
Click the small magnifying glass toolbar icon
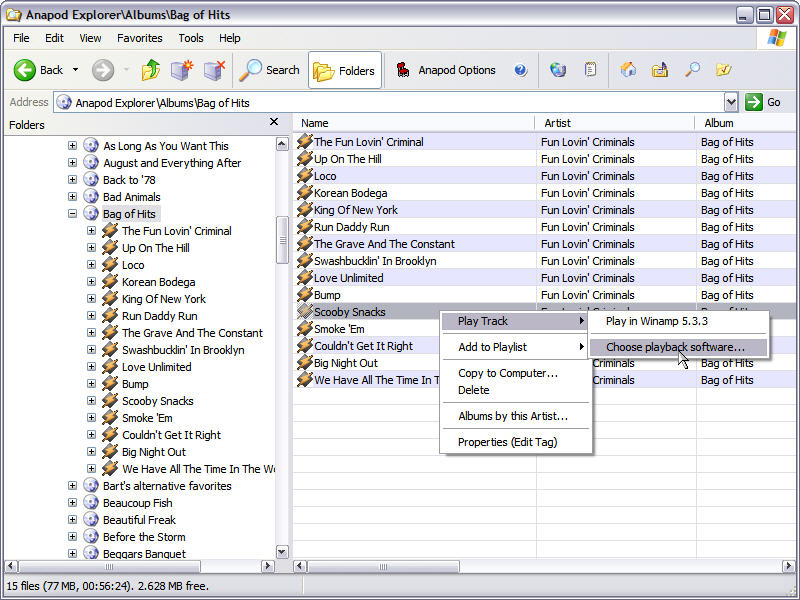click(692, 69)
